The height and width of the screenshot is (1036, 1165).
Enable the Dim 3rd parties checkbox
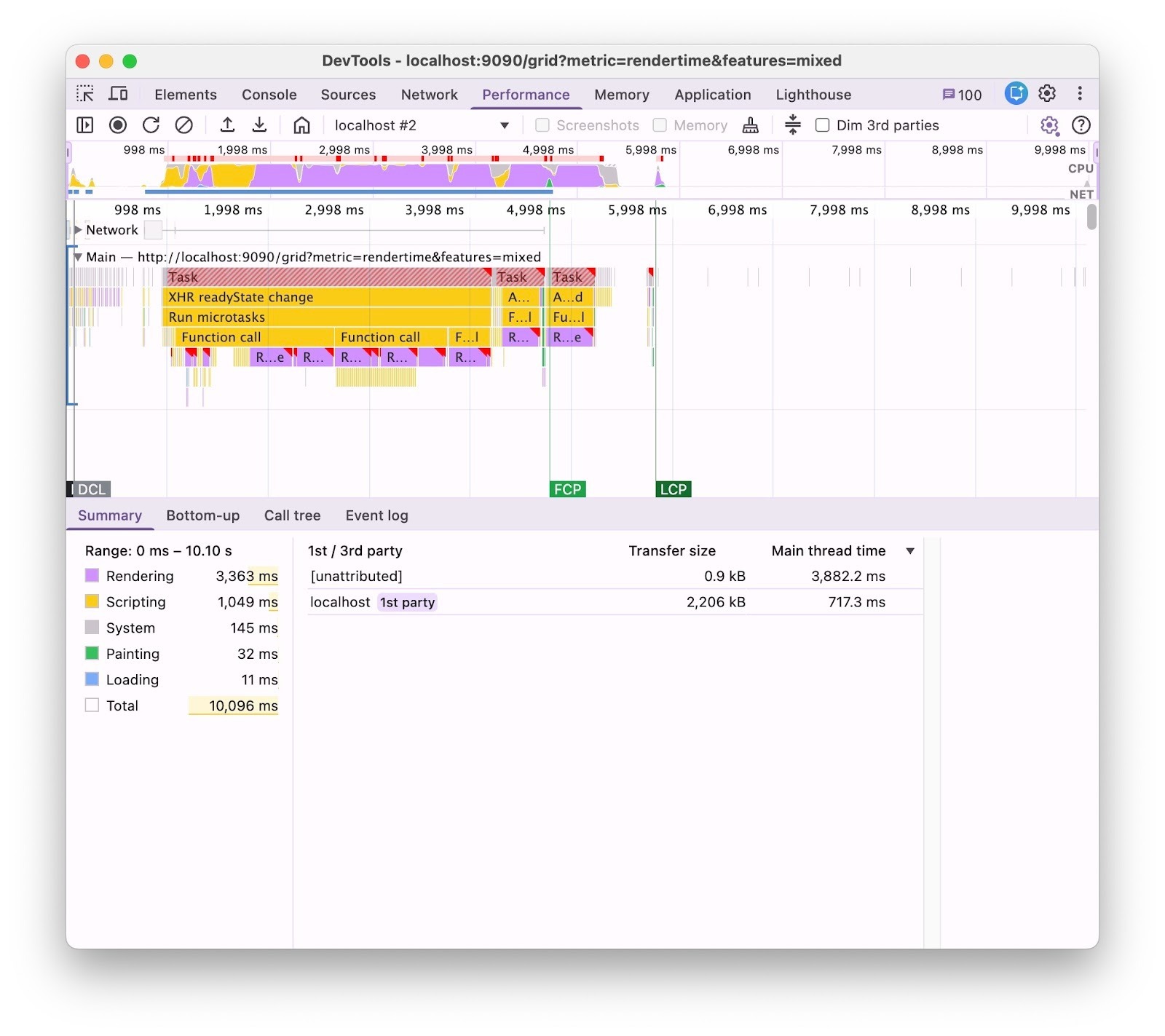(822, 125)
